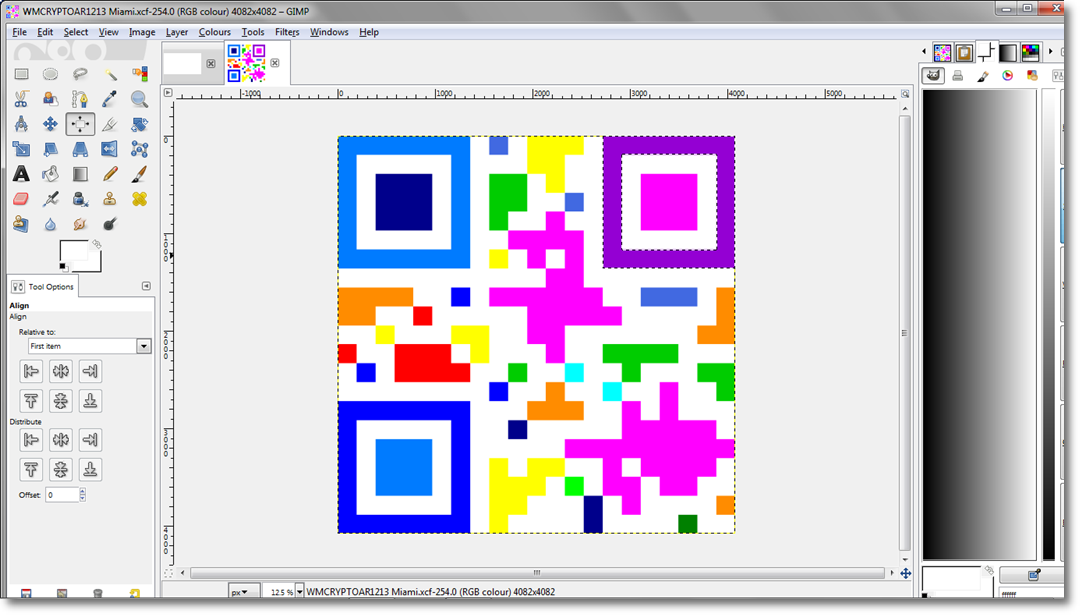Distribute bottoms of targets
1080x615 pixels.
pyautogui.click(x=90, y=470)
